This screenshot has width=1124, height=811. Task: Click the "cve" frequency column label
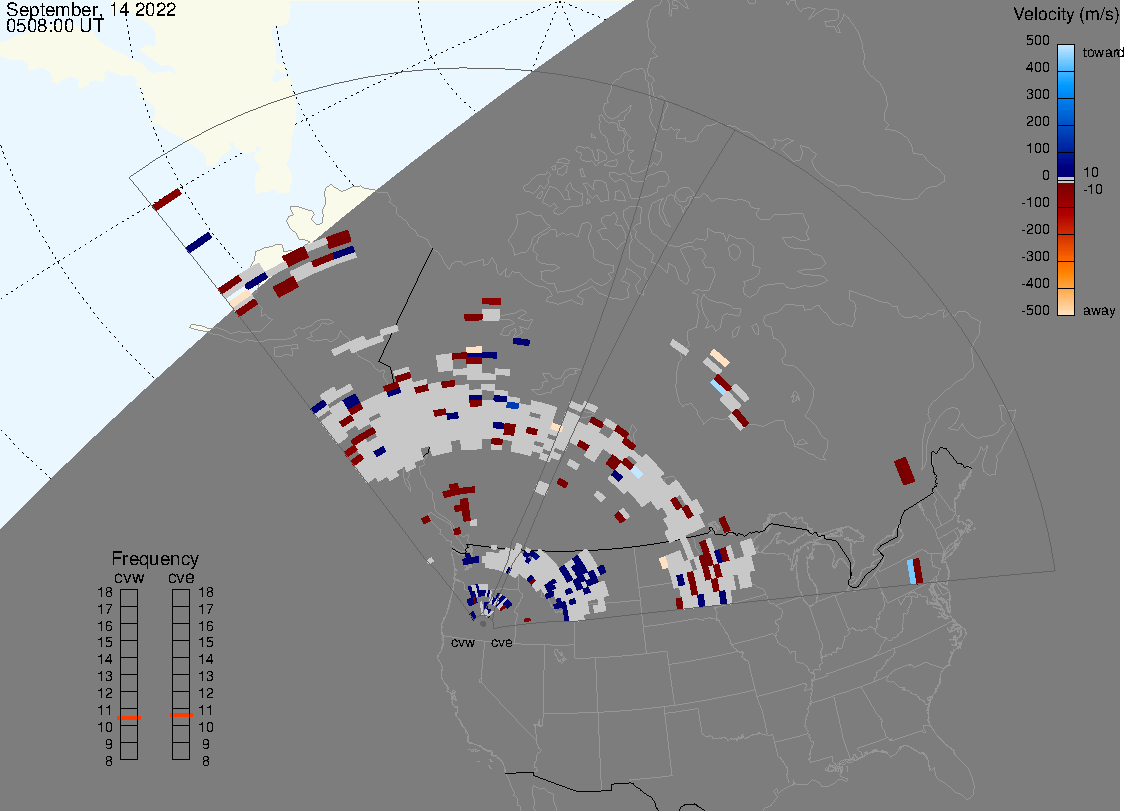coord(181,577)
